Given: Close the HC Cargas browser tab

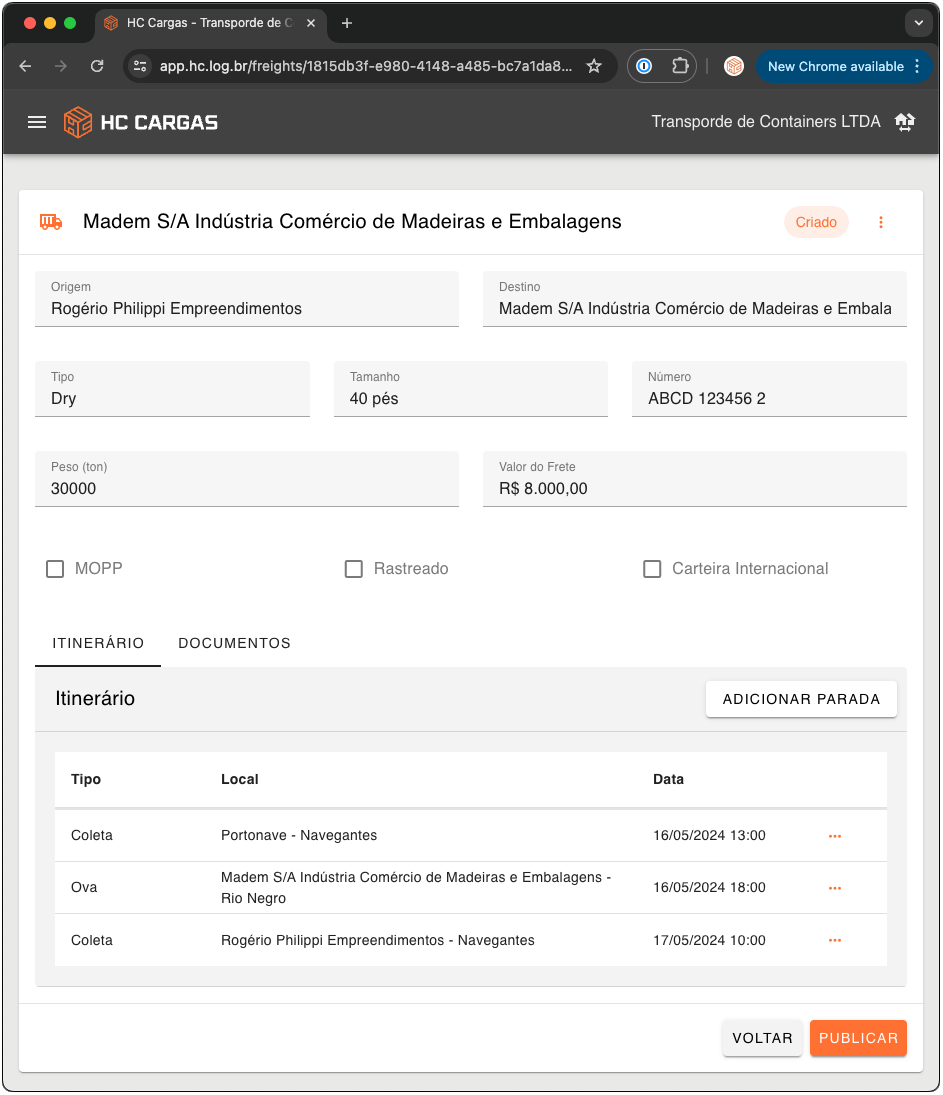Looking at the screenshot, I should coord(311,23).
